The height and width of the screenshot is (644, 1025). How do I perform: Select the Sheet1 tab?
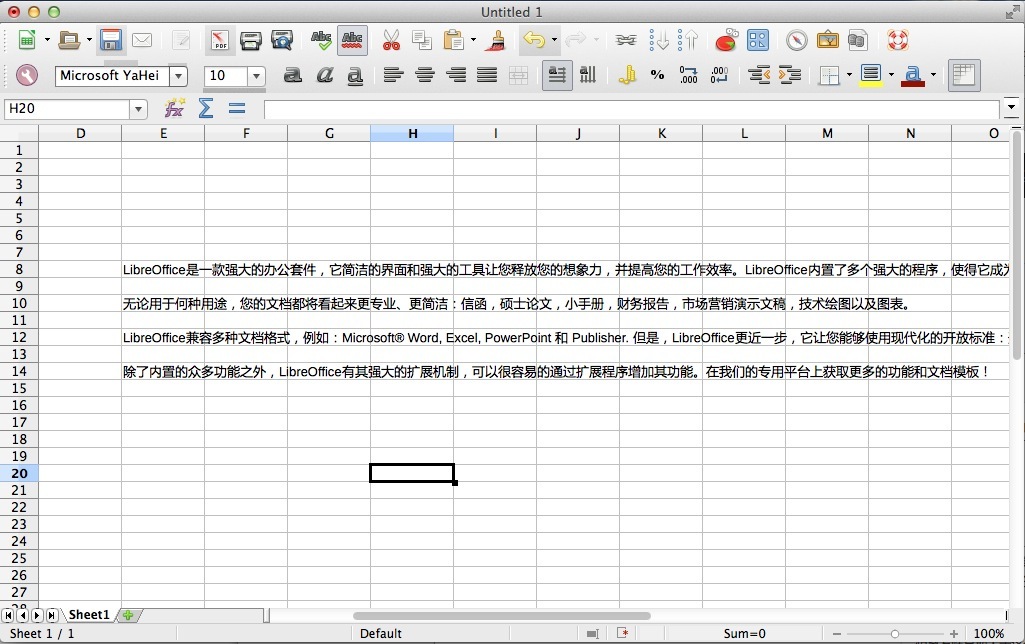pyautogui.click(x=90, y=615)
